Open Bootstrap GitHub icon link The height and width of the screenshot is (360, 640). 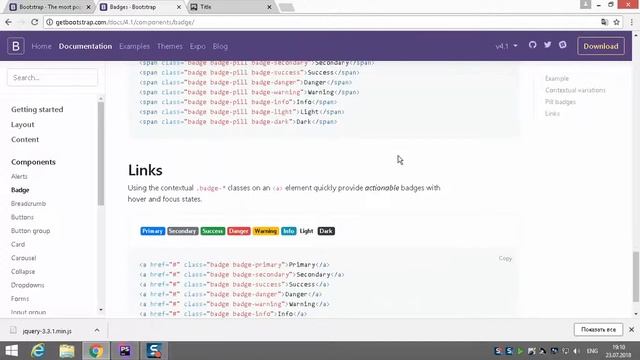[532, 45]
